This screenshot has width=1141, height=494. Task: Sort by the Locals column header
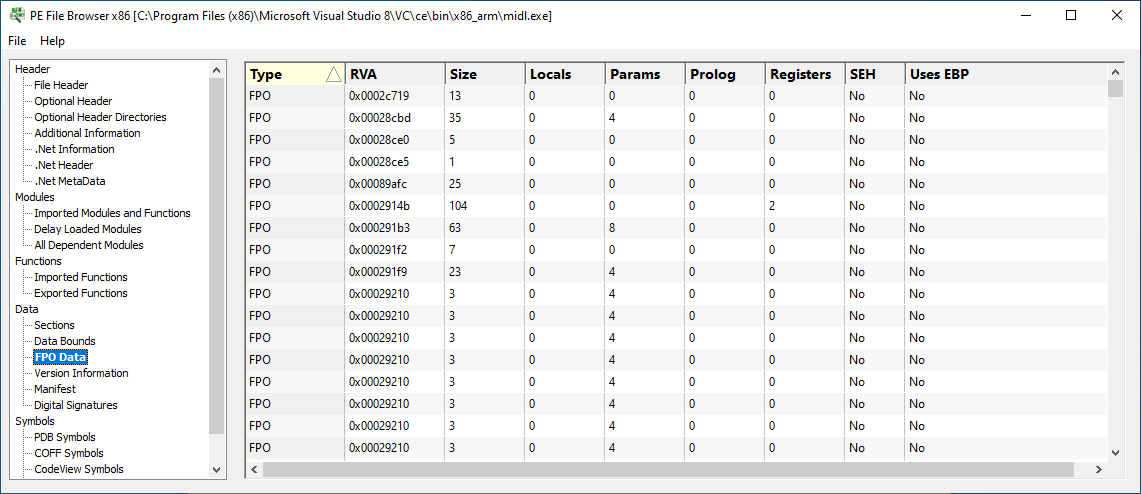[x=565, y=74]
